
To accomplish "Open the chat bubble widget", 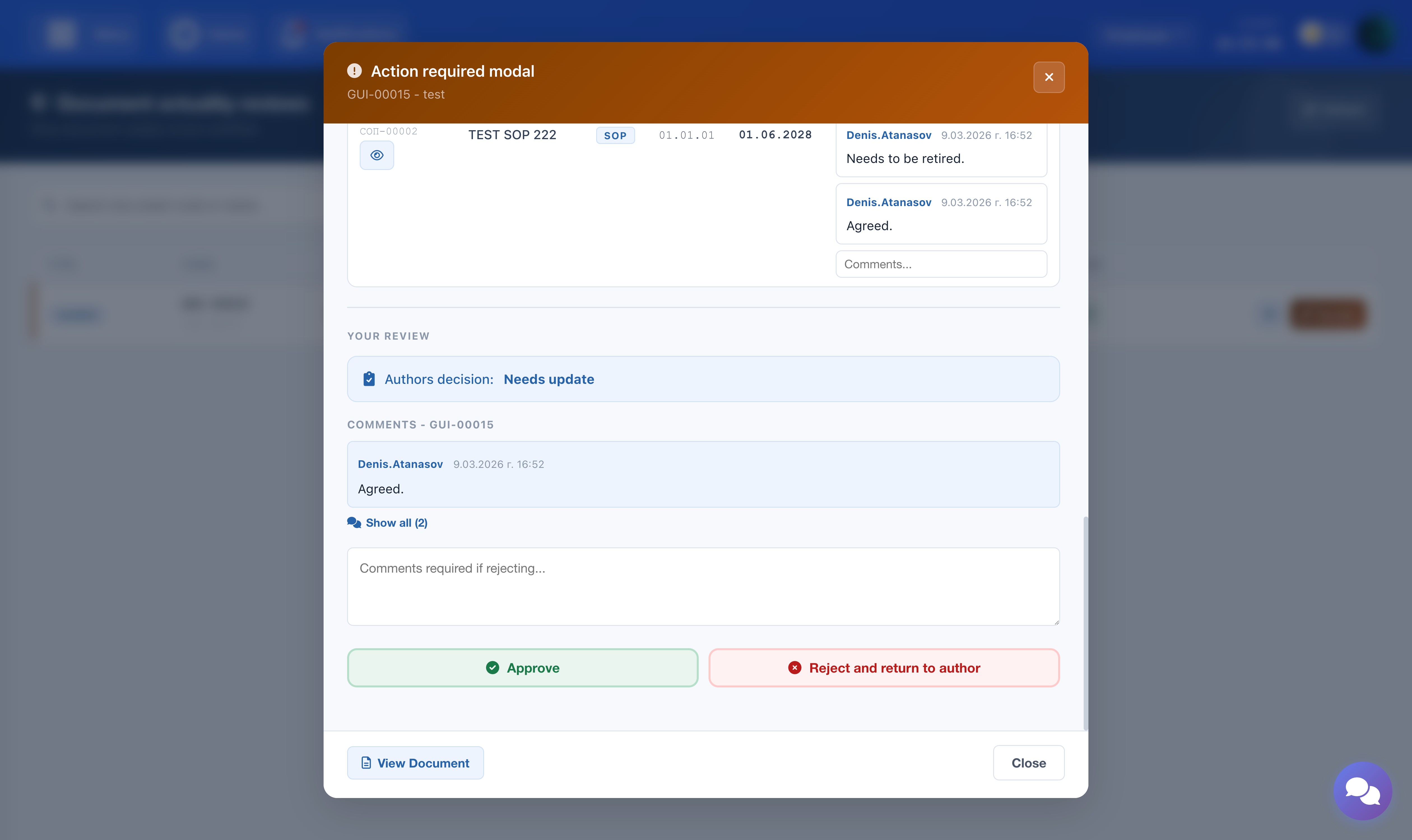I will click(x=1362, y=791).
